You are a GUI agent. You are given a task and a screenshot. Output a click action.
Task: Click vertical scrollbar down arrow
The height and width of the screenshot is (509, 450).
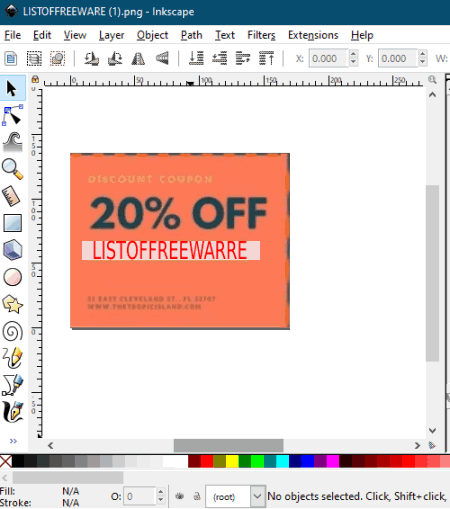point(432,430)
